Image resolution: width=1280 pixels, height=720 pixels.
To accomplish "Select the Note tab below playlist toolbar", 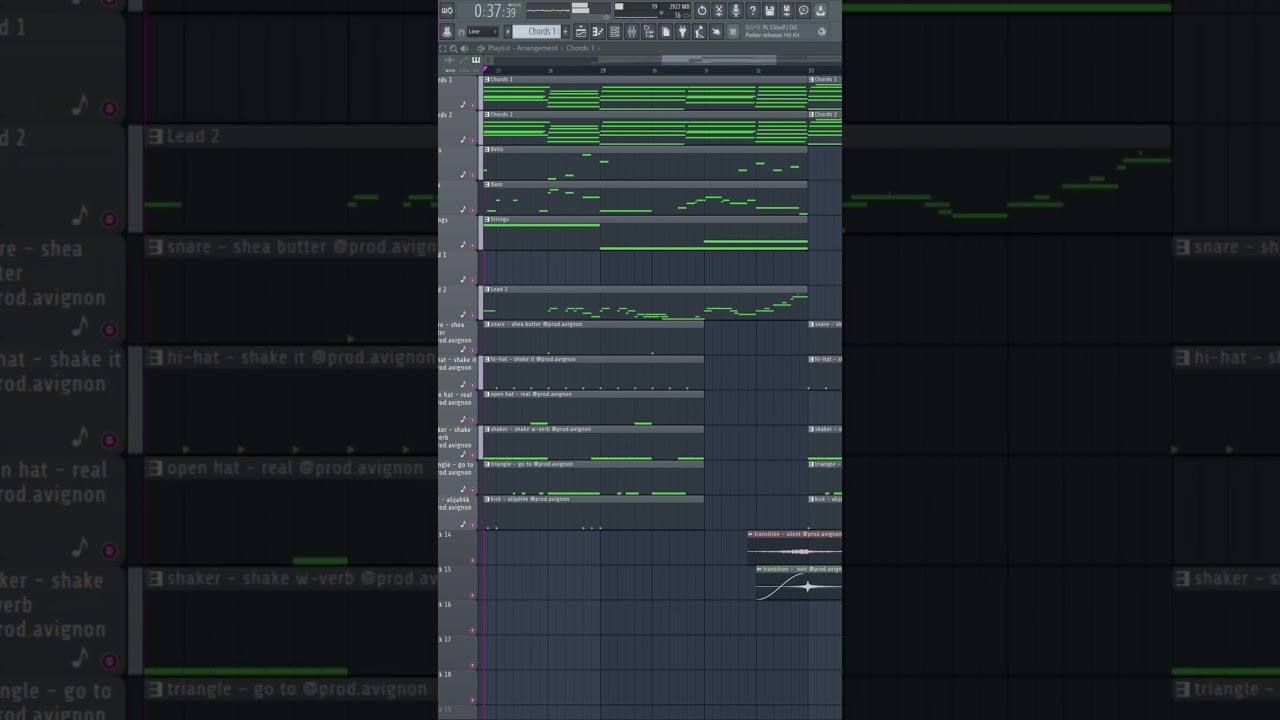I will [450, 70].
